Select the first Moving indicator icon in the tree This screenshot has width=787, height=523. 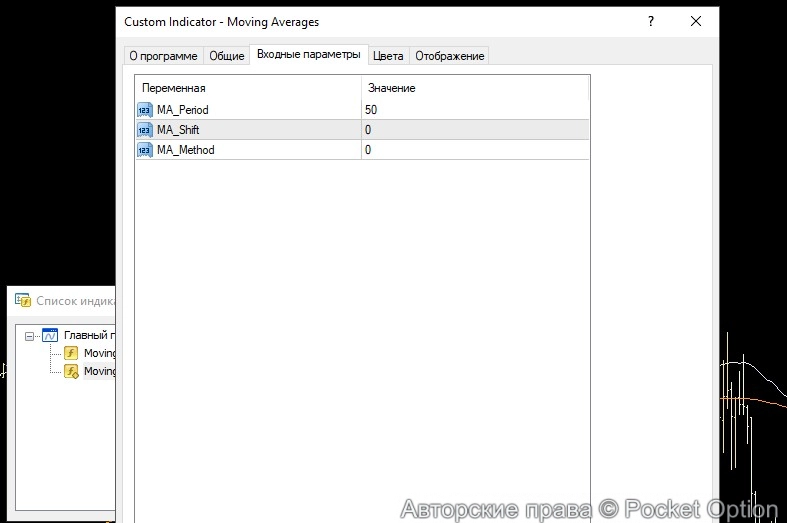point(71,353)
